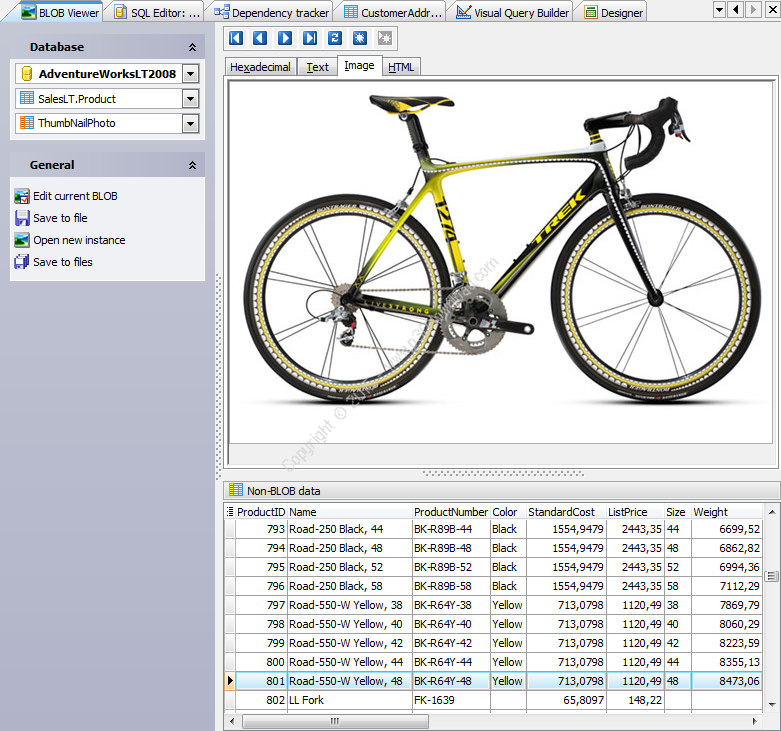
Task: Click the refresh data toolbar icon
Action: pos(335,38)
